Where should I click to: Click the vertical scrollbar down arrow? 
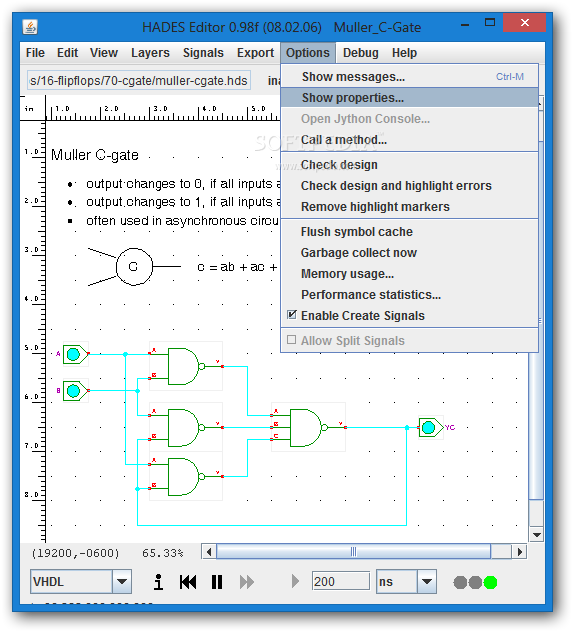tap(536, 535)
